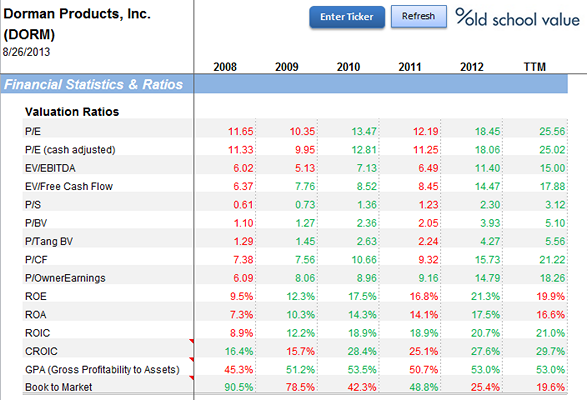Screen dimensions: 587x400
Task: Select the TTM ROA value 16.6%
Action: pos(550,315)
